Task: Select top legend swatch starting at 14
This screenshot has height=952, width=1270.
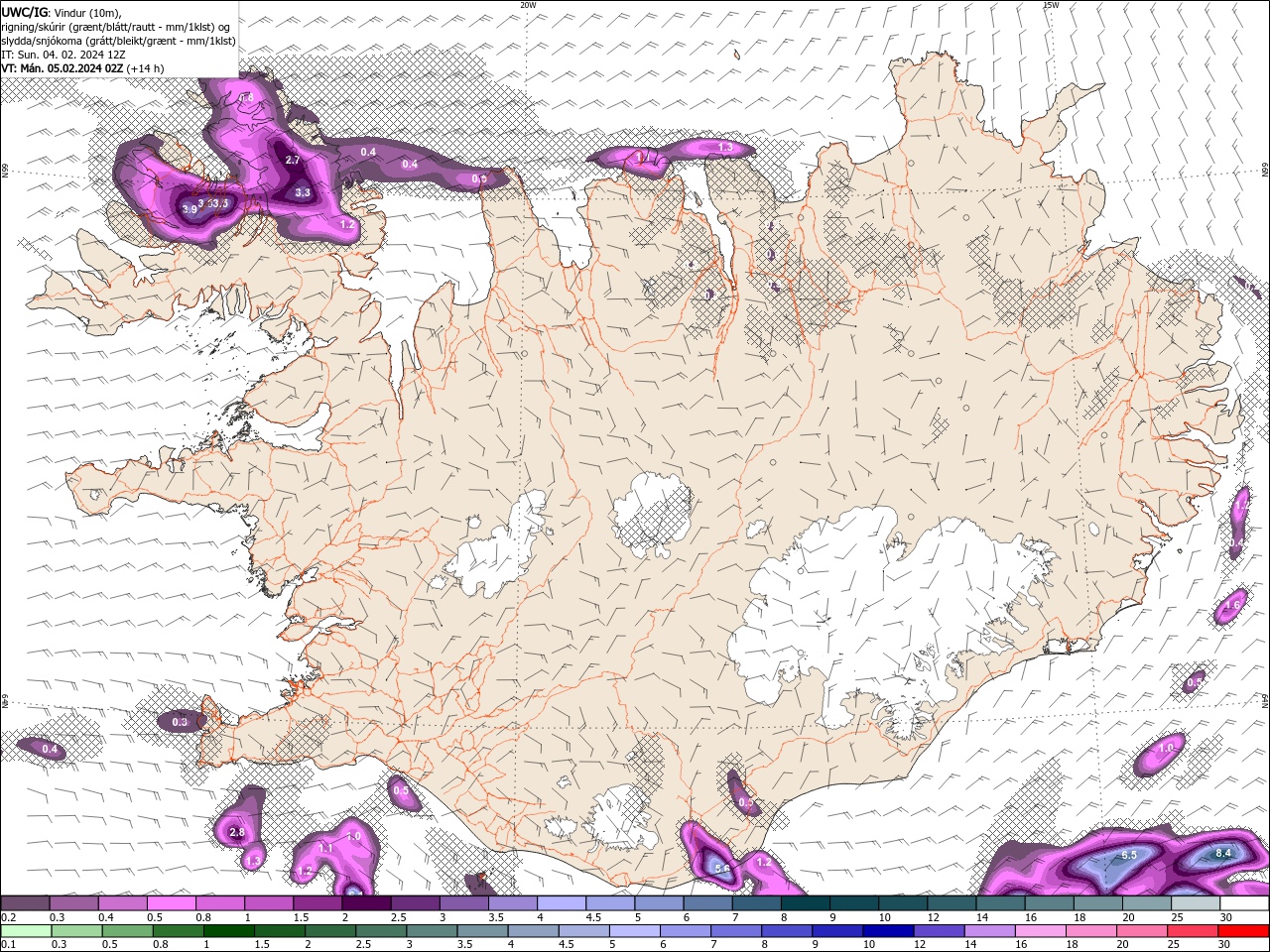Action: click(x=1001, y=902)
